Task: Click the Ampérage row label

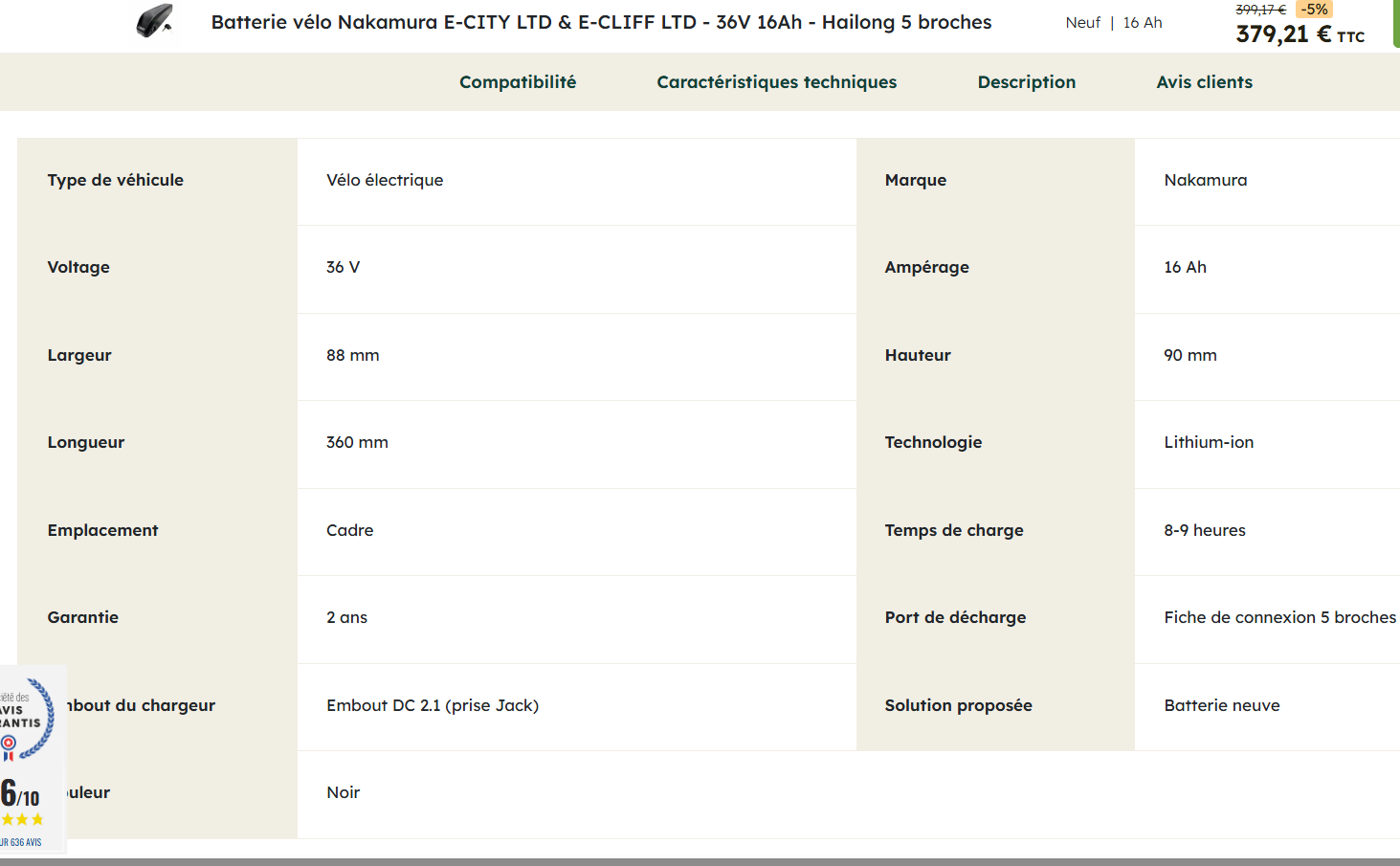Action: (x=927, y=267)
